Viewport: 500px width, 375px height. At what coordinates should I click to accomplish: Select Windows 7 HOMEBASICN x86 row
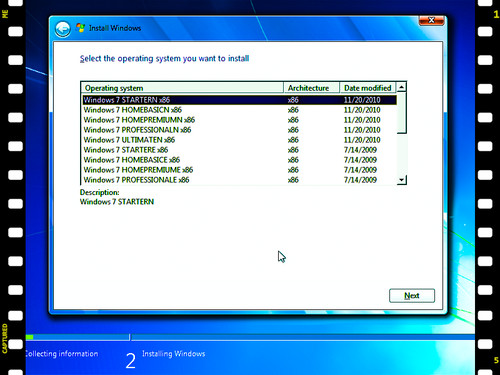[x=239, y=110]
